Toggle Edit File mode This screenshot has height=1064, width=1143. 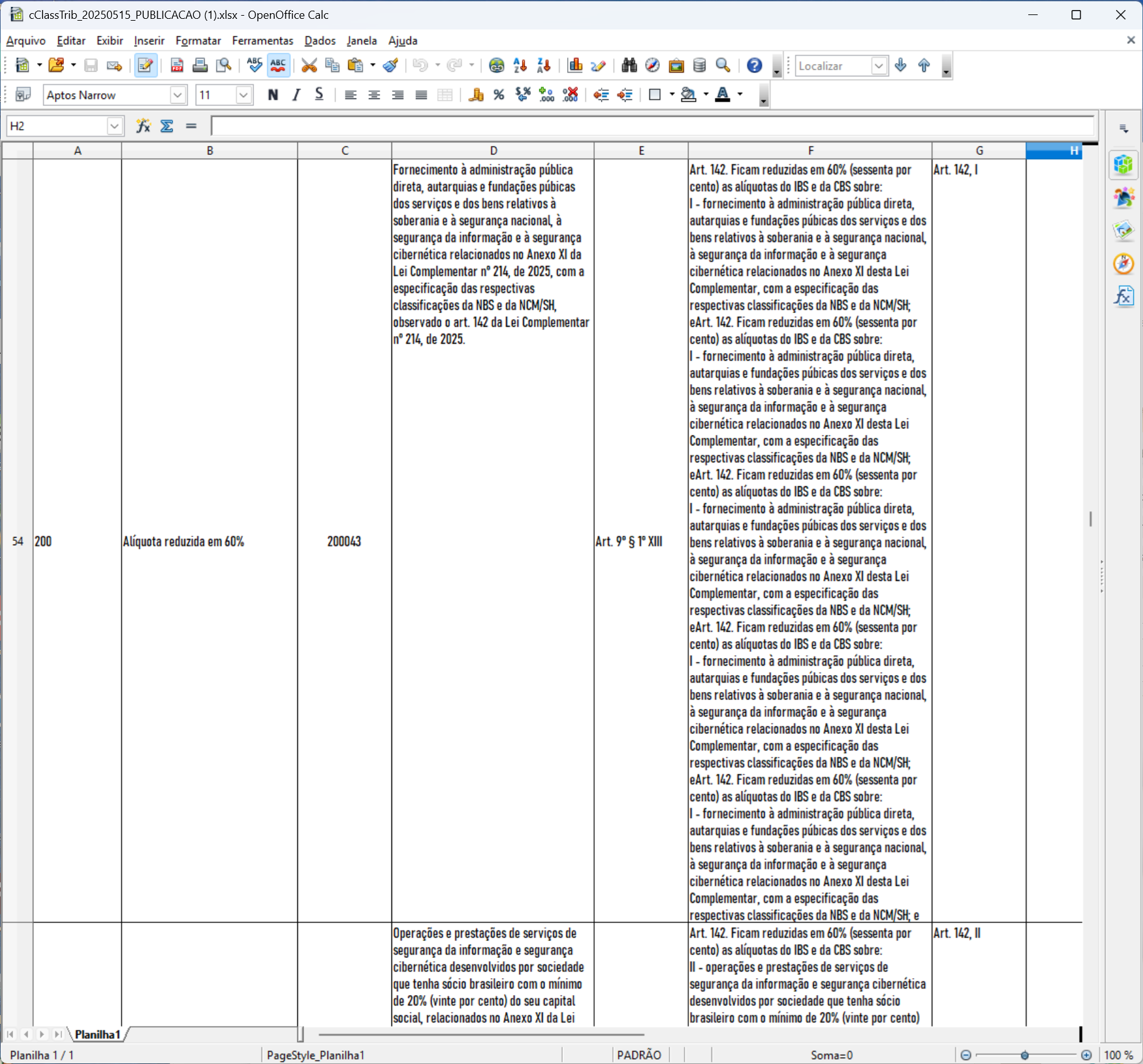point(146,66)
